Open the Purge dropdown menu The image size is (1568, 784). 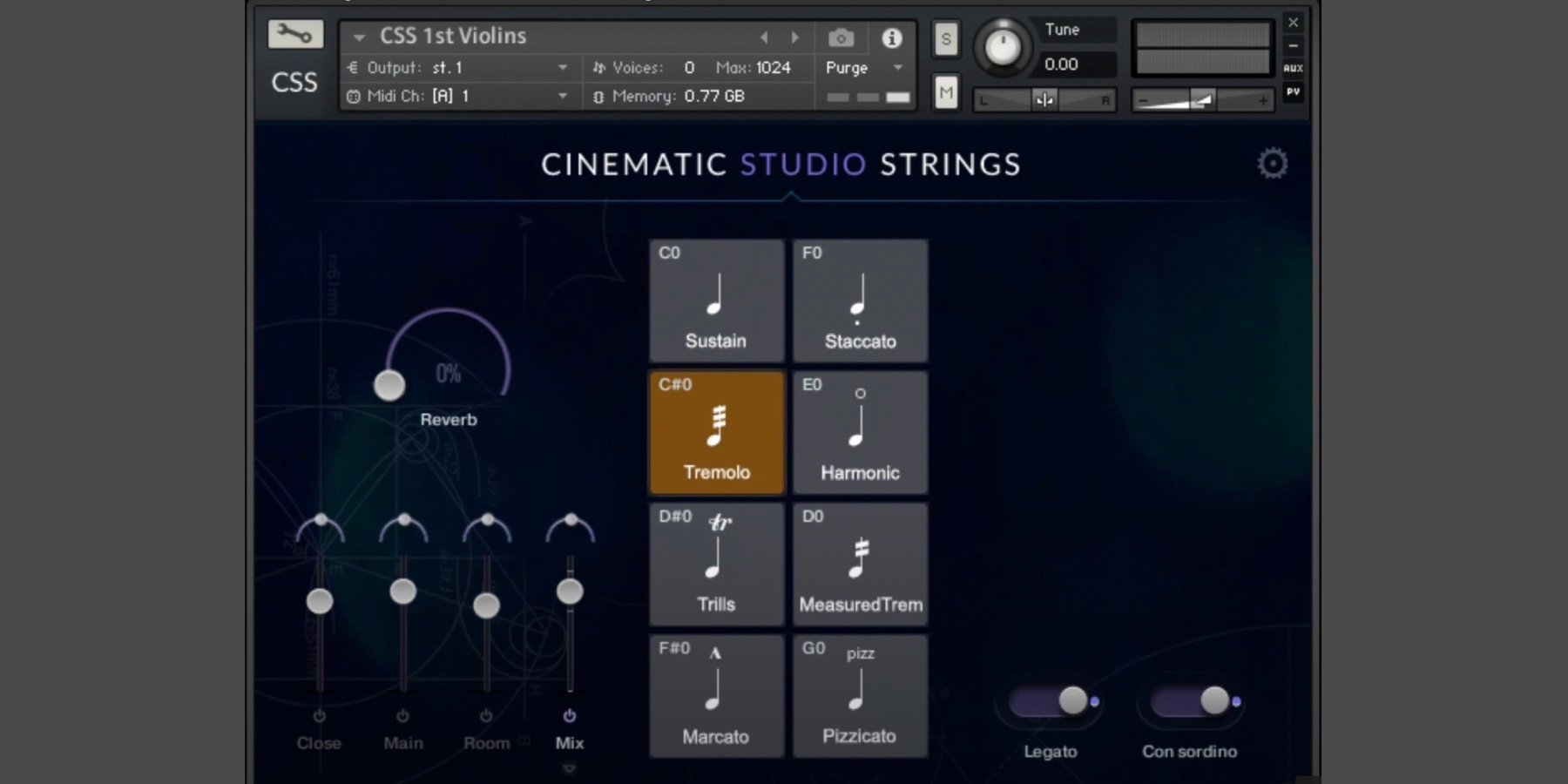click(898, 67)
